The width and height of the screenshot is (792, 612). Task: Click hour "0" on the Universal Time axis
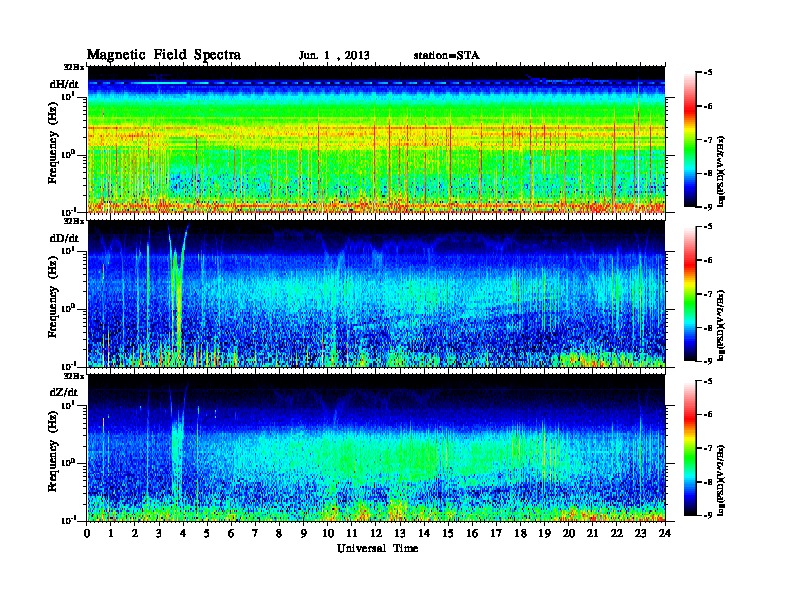tap(87, 534)
